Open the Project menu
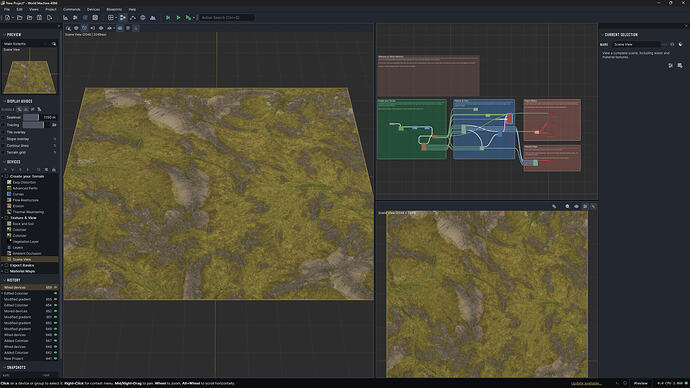The width and height of the screenshot is (690, 388). click(x=51, y=9)
